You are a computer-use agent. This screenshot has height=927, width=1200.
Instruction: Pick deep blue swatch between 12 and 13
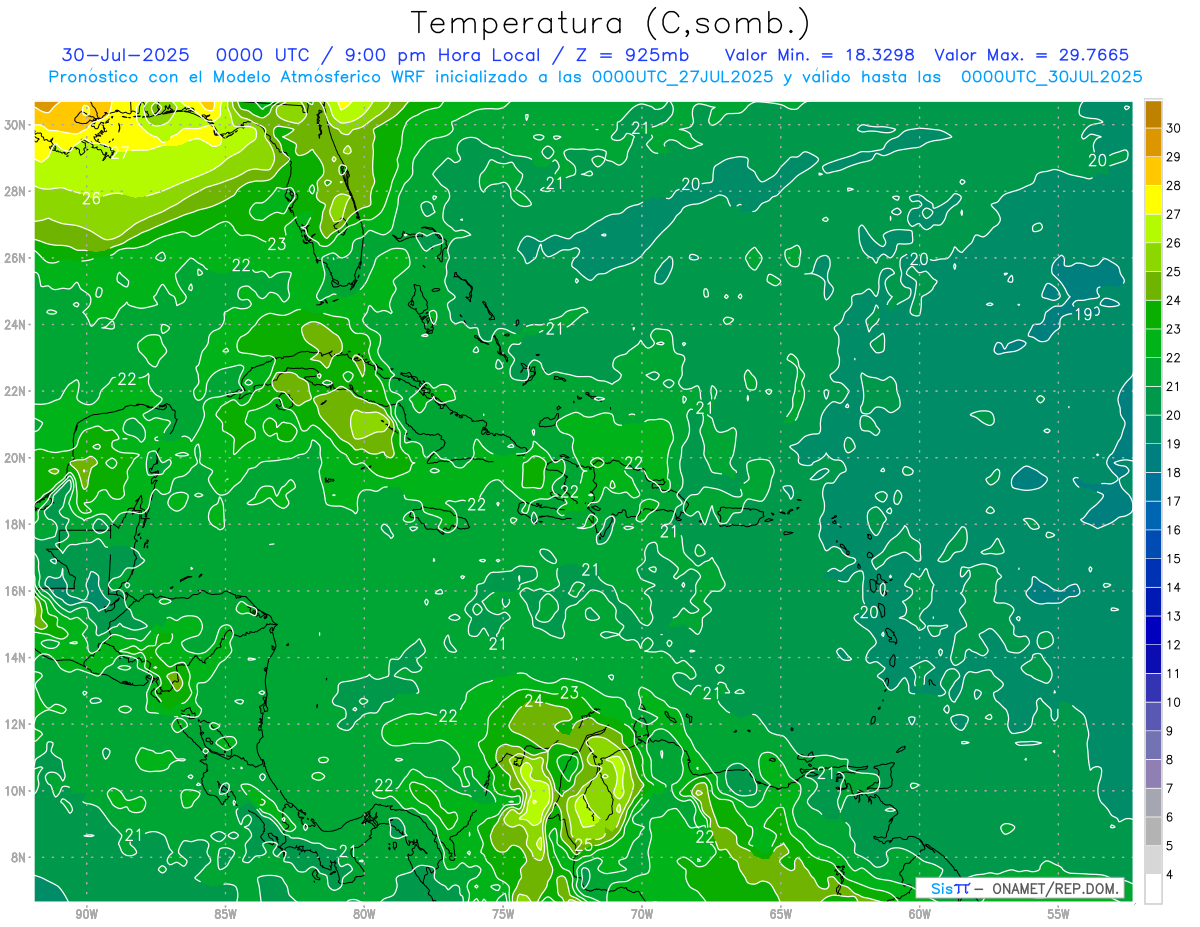pyautogui.click(x=1153, y=631)
